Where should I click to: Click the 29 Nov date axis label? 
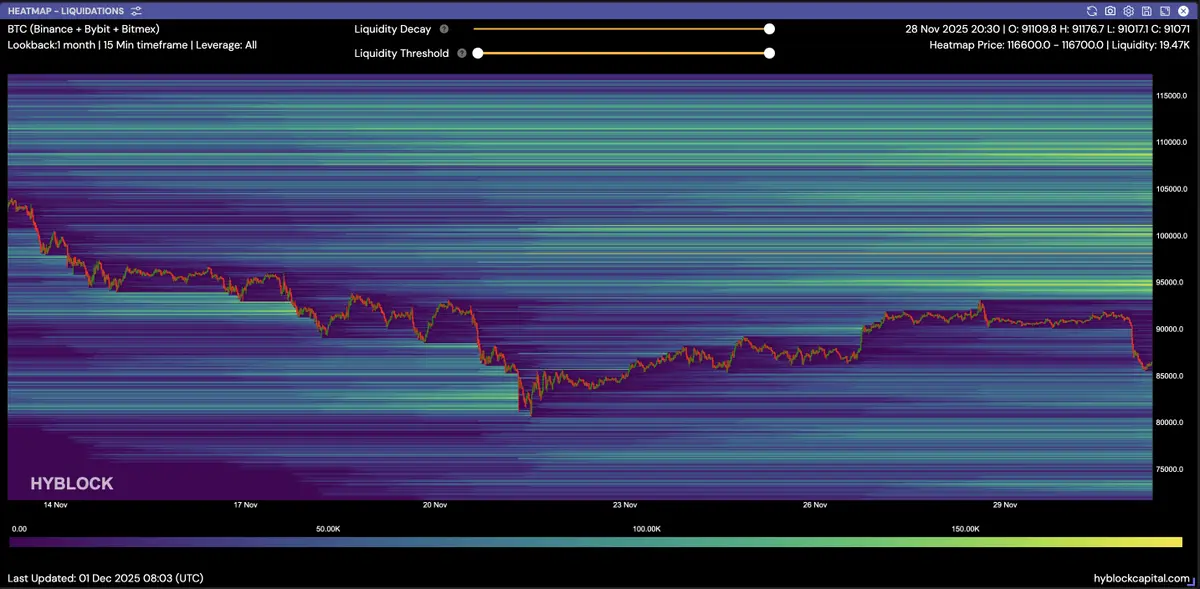pos(1005,506)
